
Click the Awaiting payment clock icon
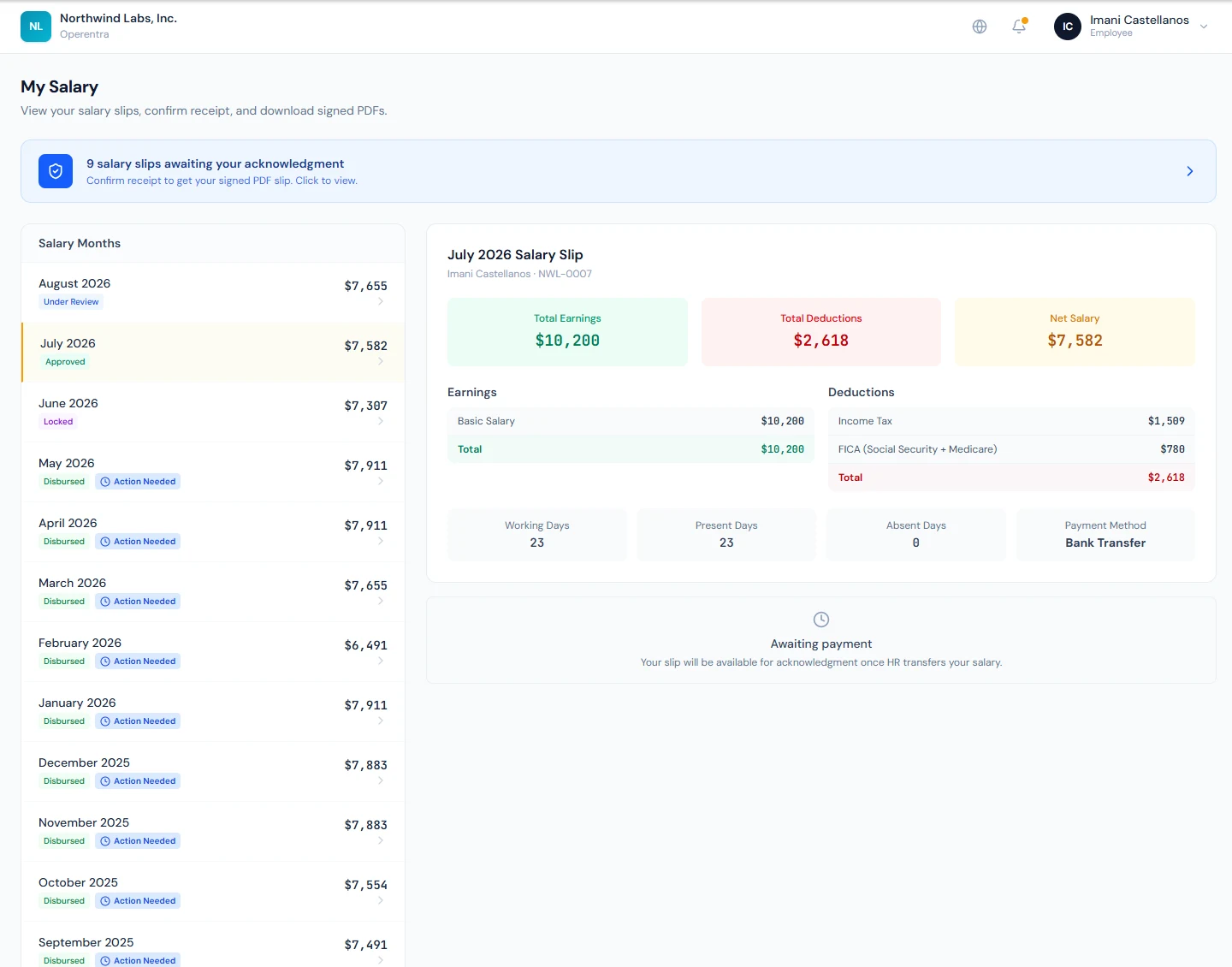(x=821, y=620)
